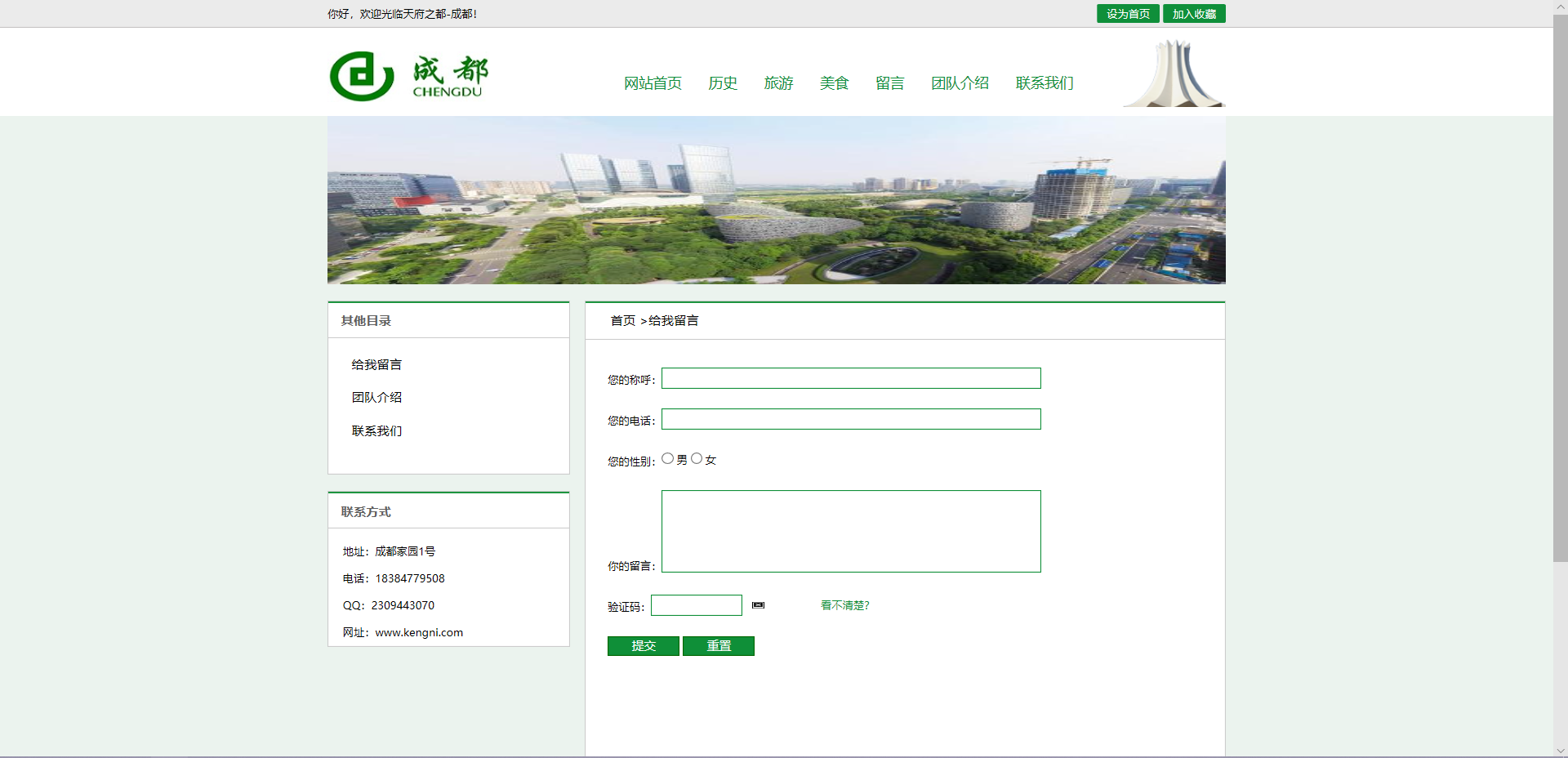Click into the 你的留言 text area
1568x758 pixels.
coord(851,531)
